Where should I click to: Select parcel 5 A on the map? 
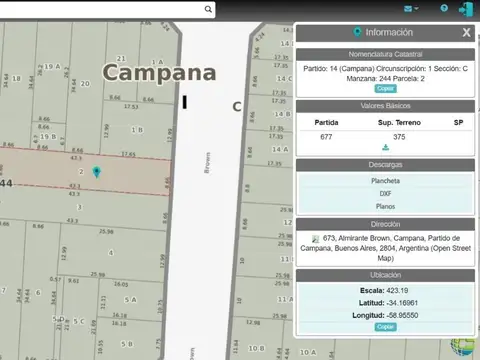coord(130,300)
